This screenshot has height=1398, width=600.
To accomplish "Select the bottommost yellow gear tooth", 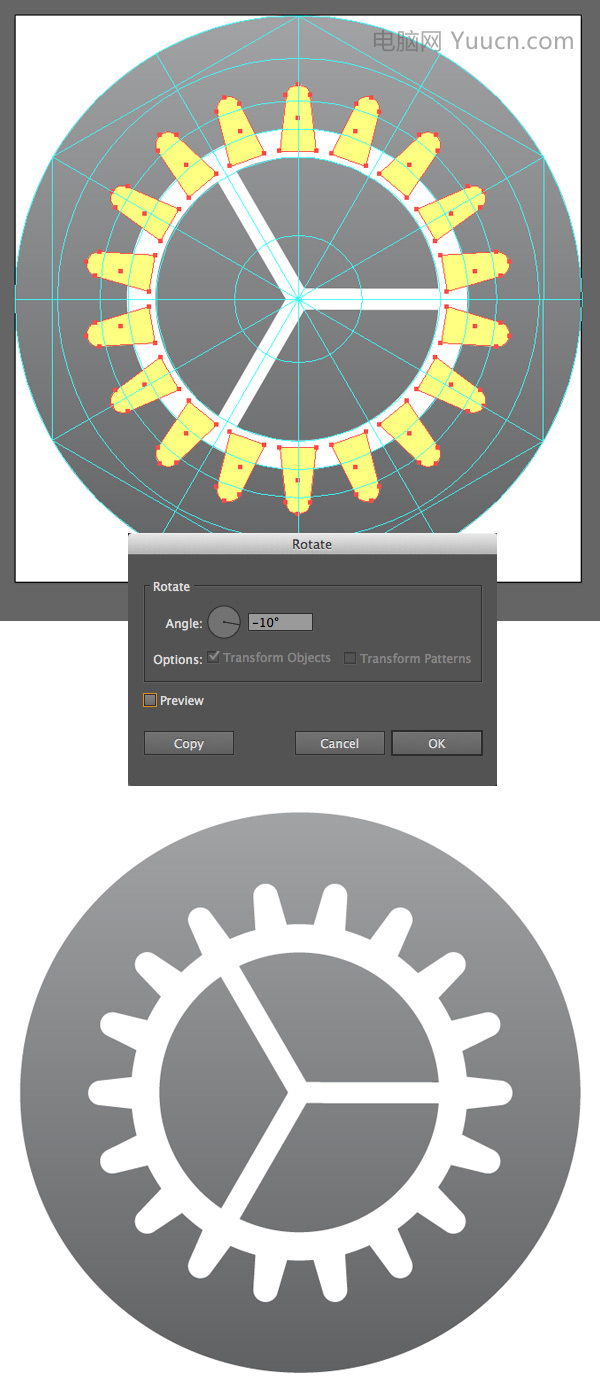I will (x=298, y=478).
